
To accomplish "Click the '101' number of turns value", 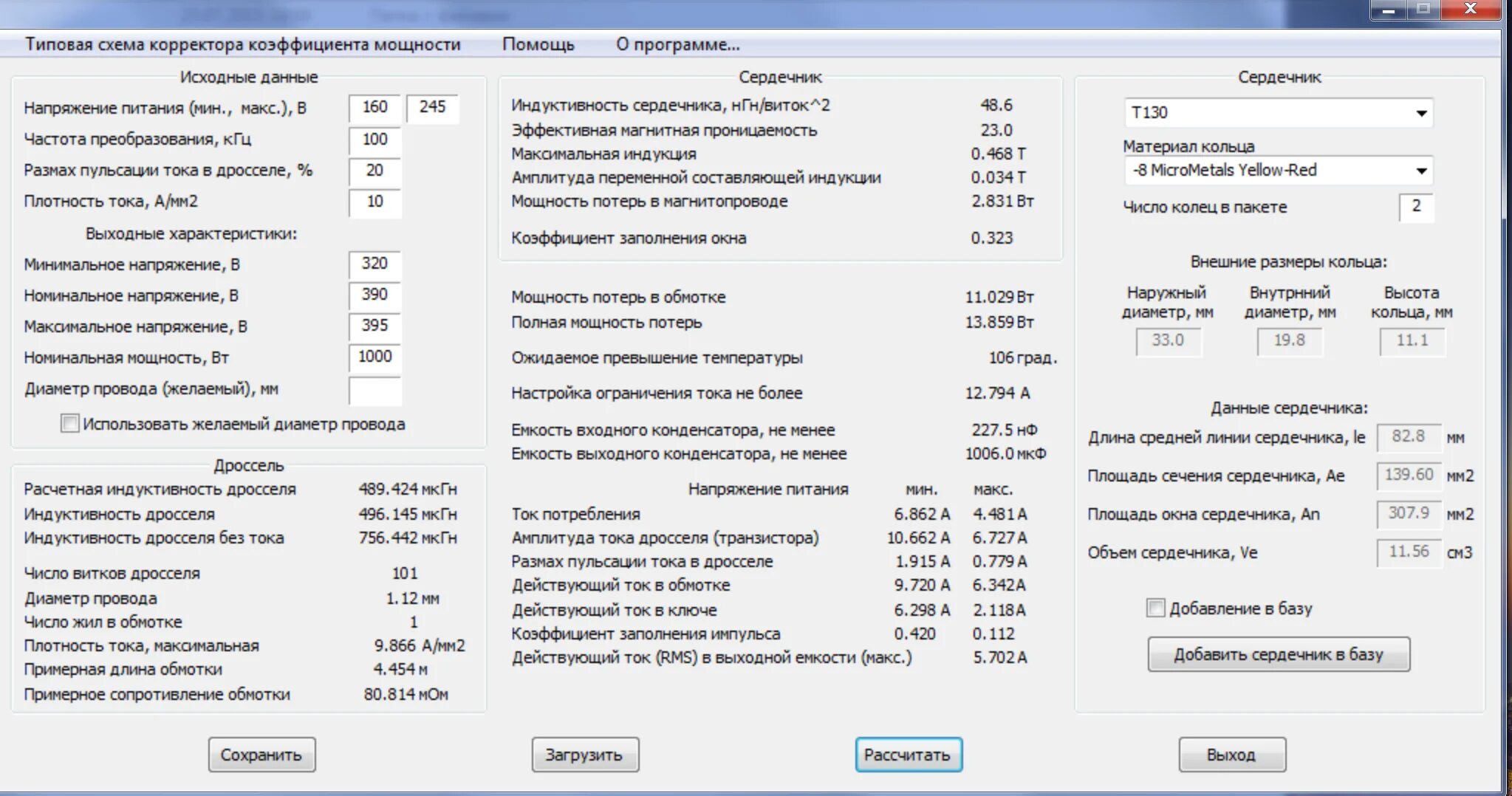I will coord(405,573).
